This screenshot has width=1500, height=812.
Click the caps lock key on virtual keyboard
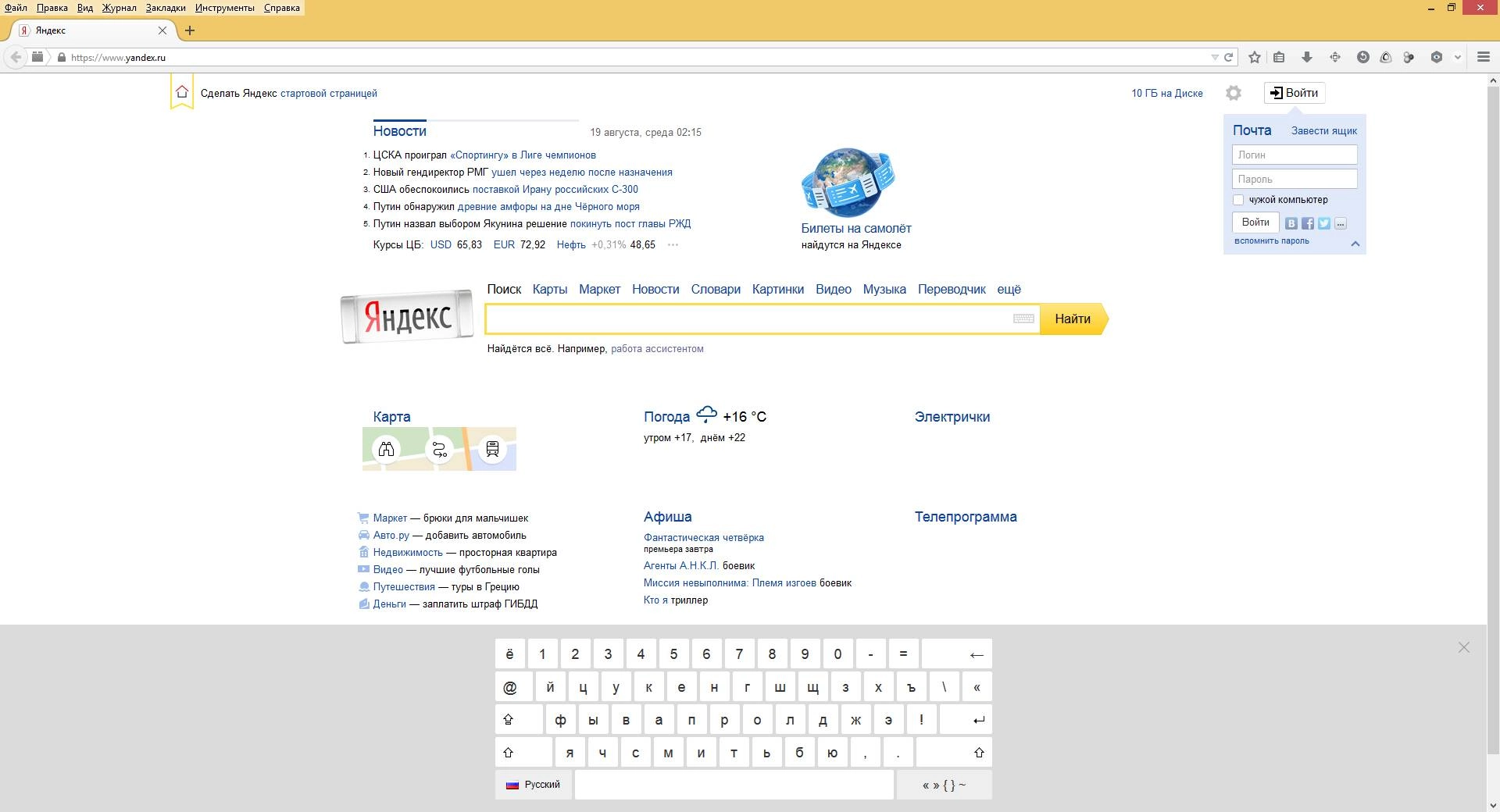519,720
